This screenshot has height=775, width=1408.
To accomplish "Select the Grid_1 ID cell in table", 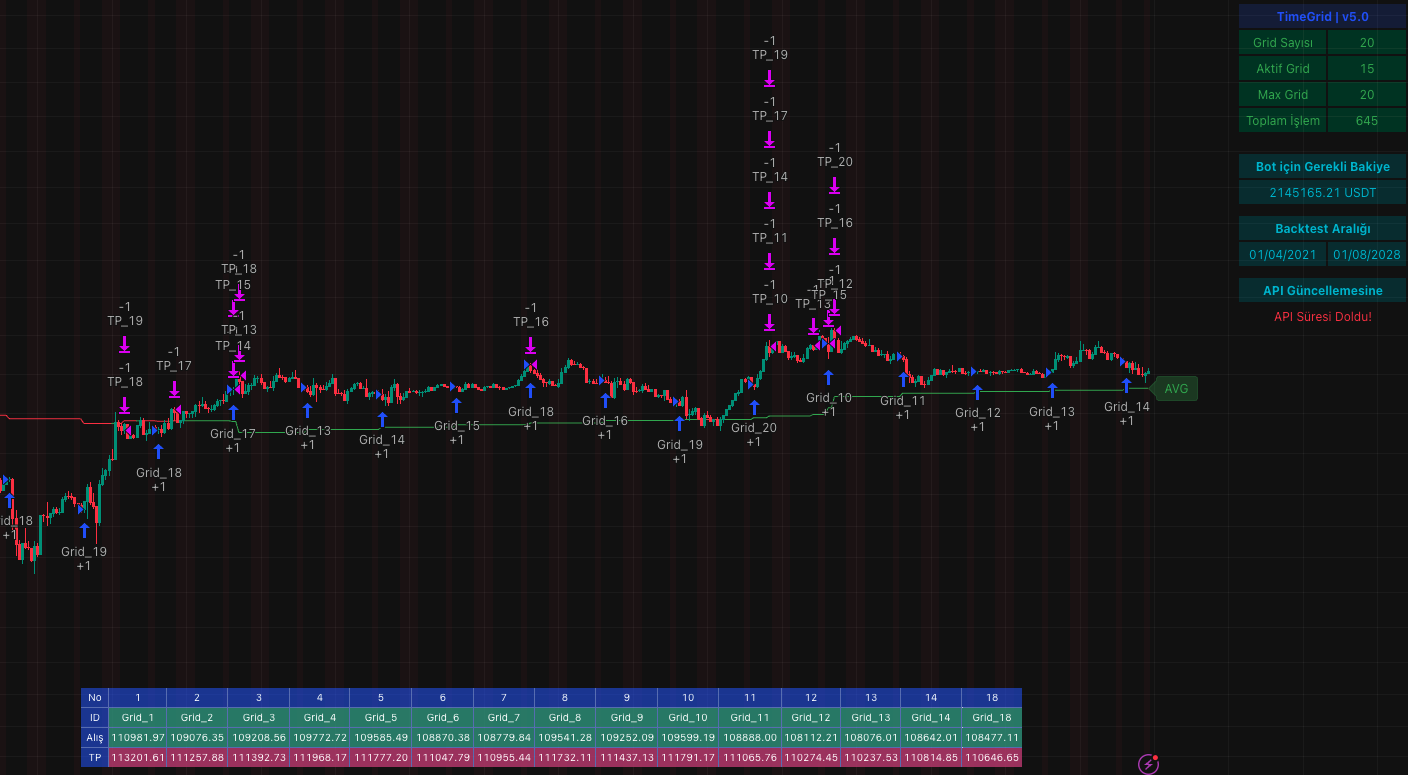I will click(x=137, y=717).
